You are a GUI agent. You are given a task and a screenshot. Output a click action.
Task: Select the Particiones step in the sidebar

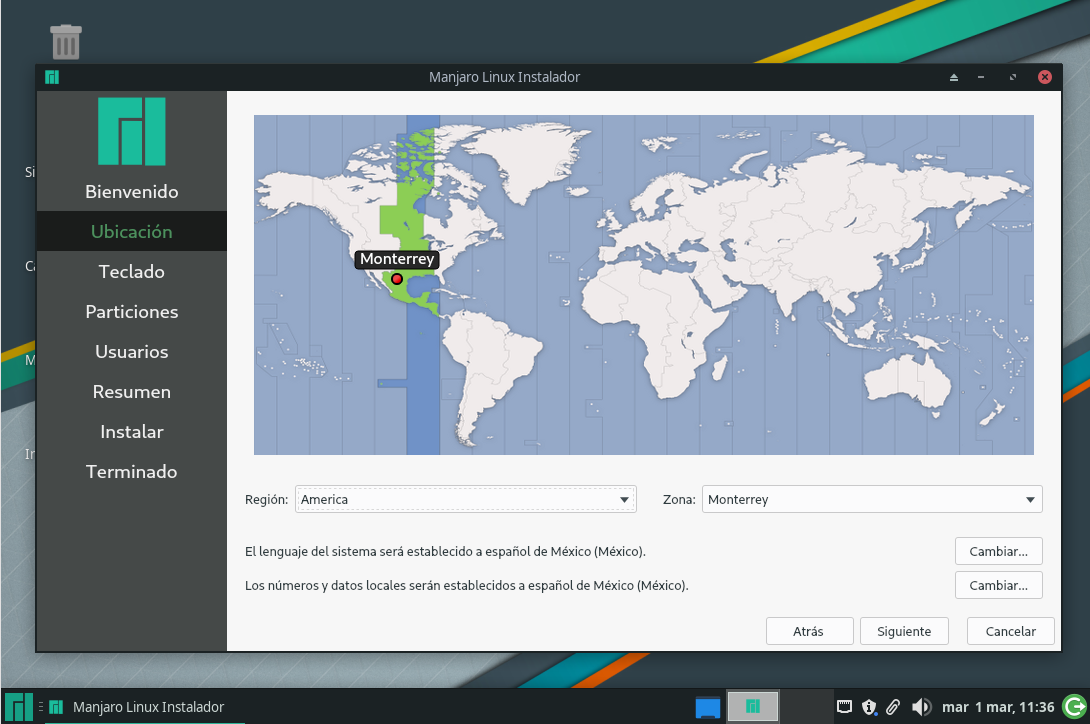pos(131,312)
